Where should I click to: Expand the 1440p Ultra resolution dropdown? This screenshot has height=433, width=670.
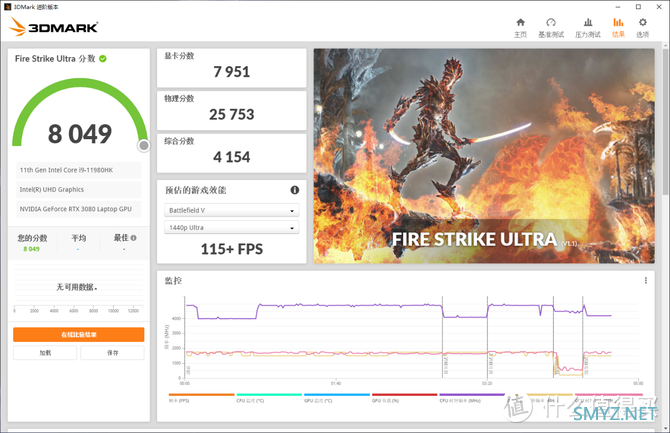[x=231, y=228]
